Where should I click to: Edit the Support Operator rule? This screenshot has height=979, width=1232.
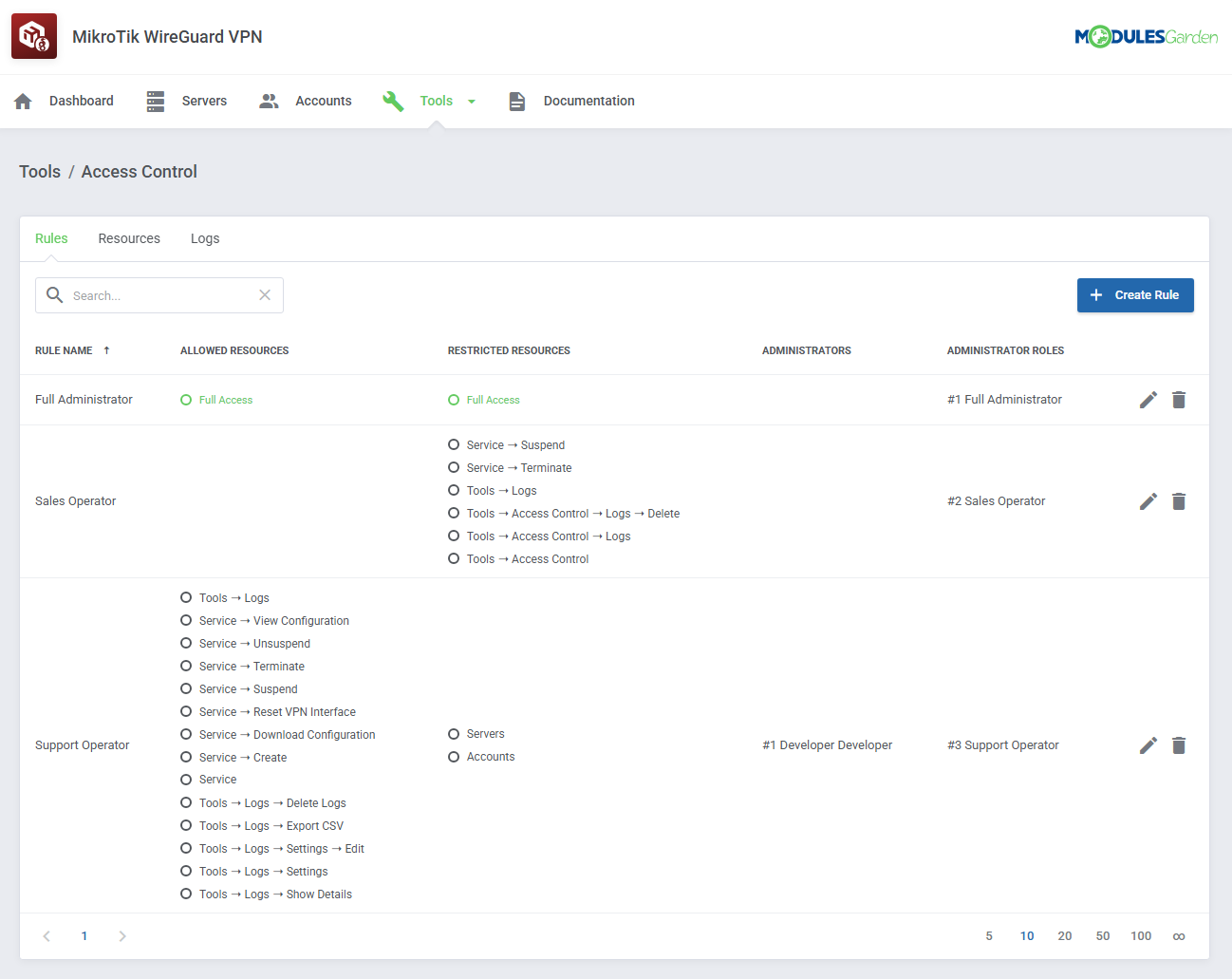(1148, 745)
